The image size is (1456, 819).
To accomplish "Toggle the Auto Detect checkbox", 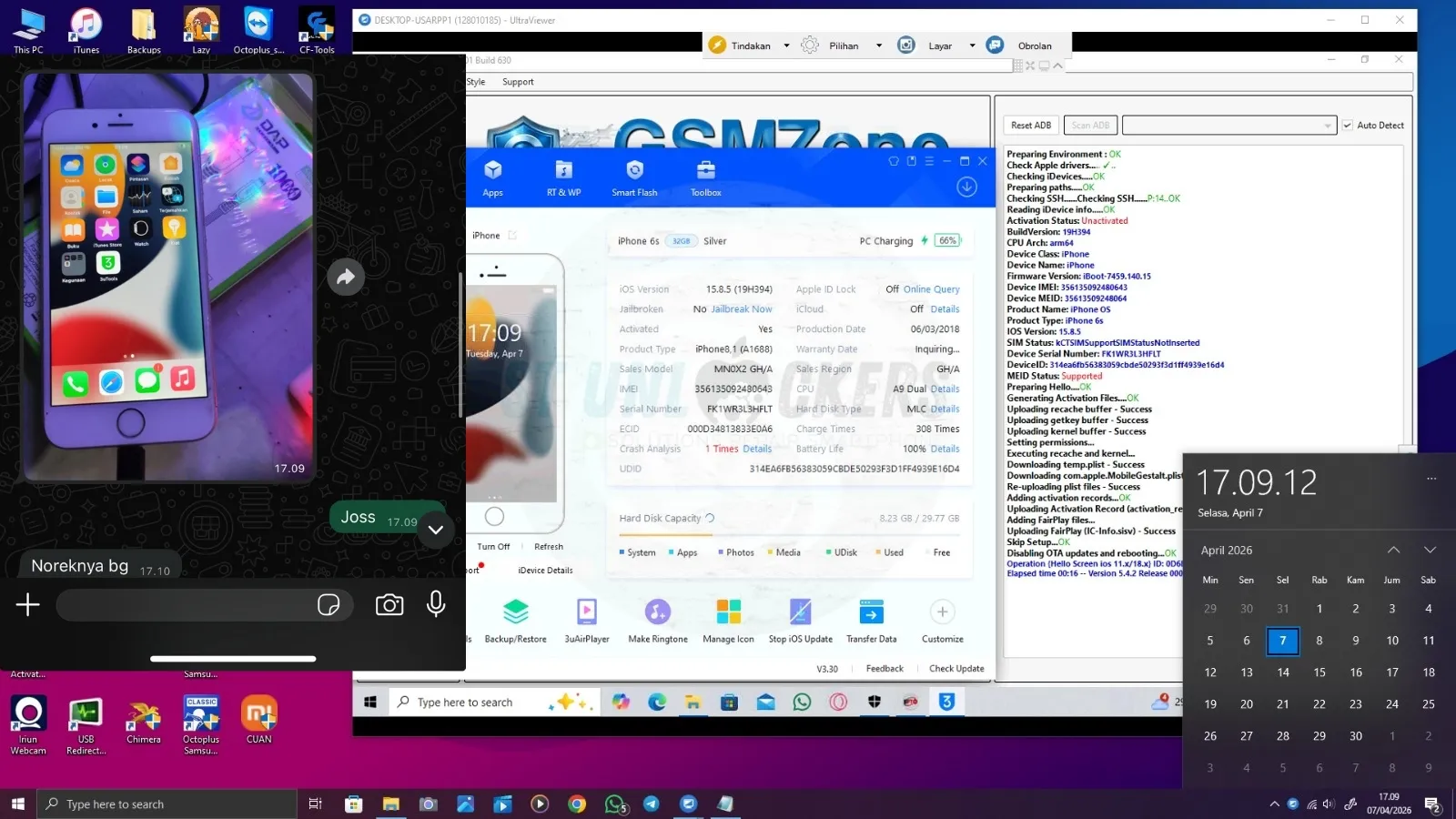I will [x=1348, y=126].
